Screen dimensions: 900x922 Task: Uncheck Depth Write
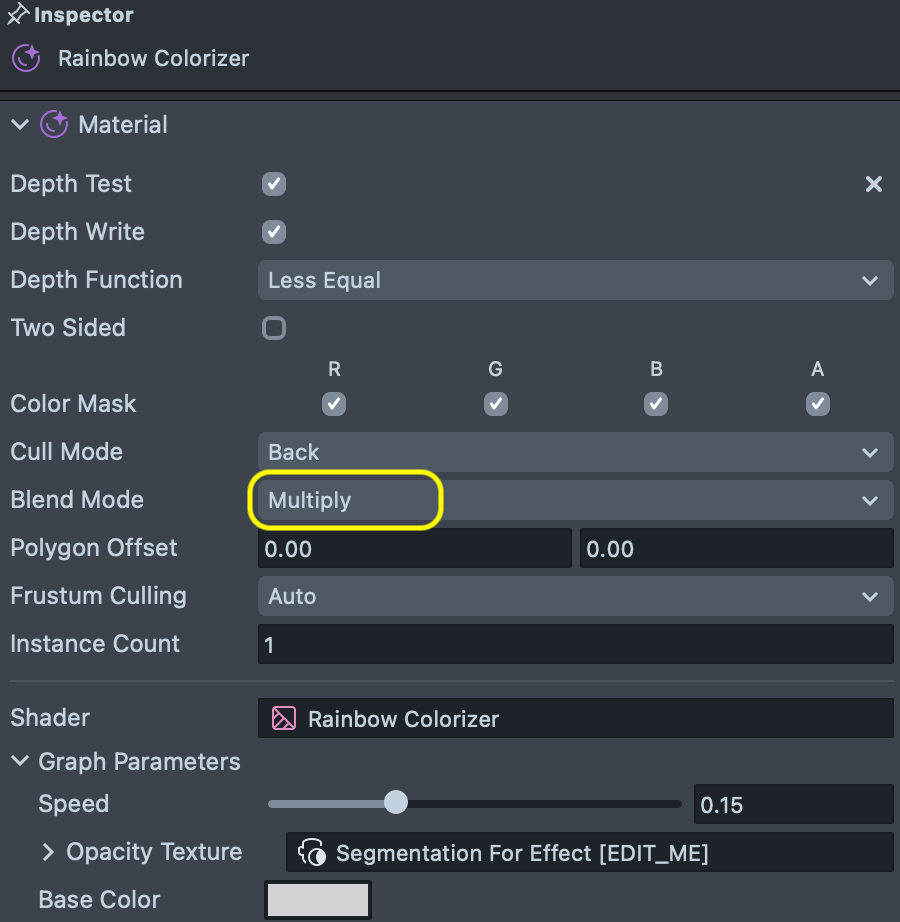click(x=273, y=232)
